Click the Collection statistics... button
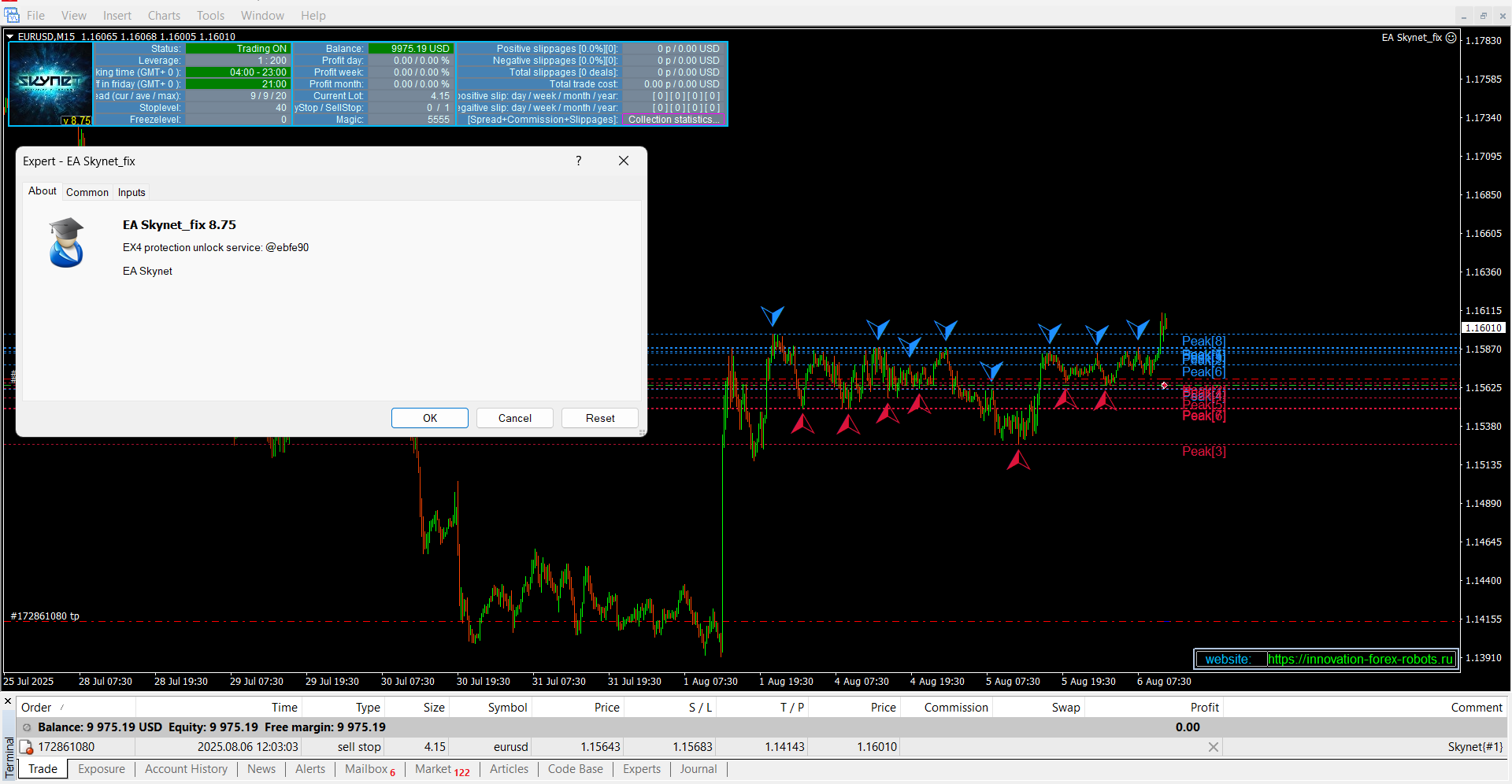The height and width of the screenshot is (784, 1512). (x=673, y=120)
